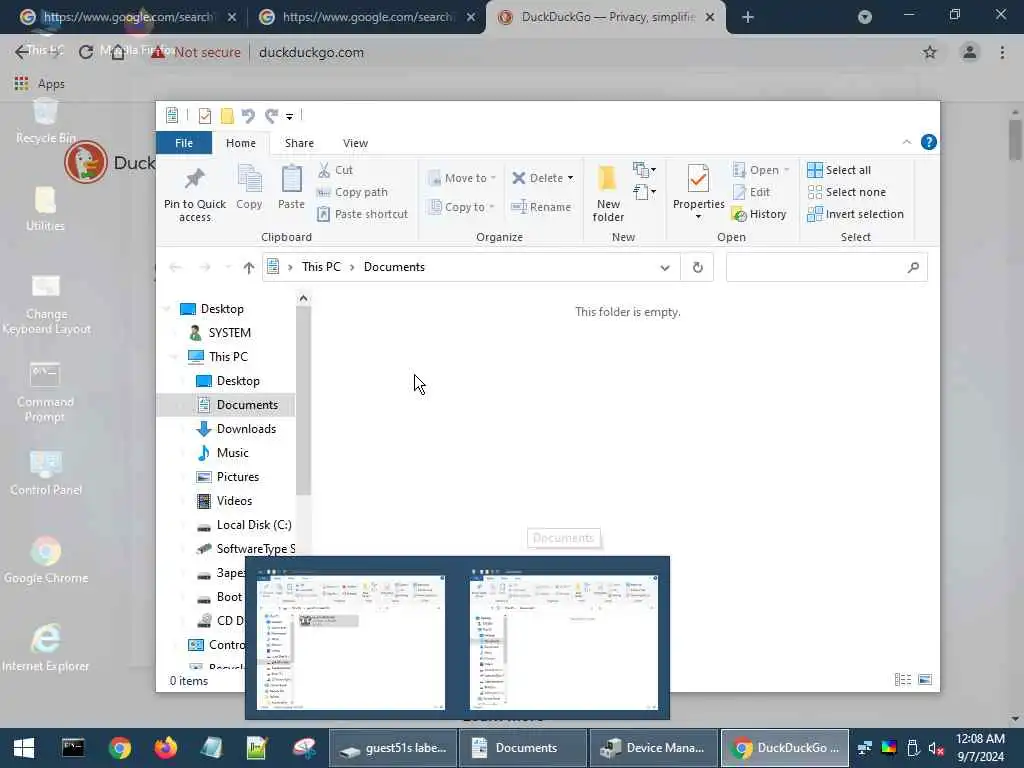Viewport: 1024px width, 768px height.
Task: Open address bar history dropdown chevron
Action: coord(664,267)
